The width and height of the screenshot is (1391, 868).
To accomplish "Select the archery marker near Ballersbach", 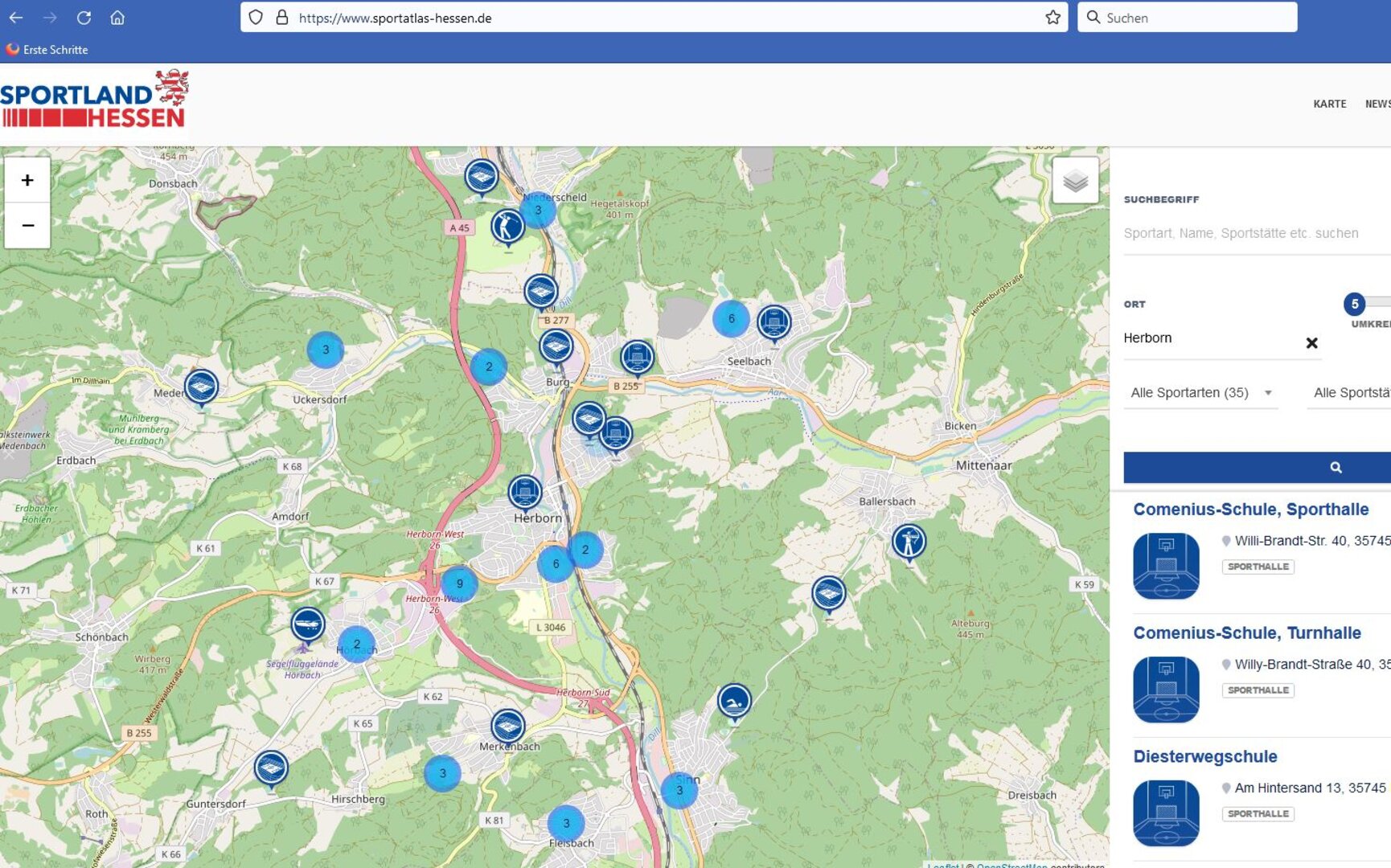I will 909,543.
